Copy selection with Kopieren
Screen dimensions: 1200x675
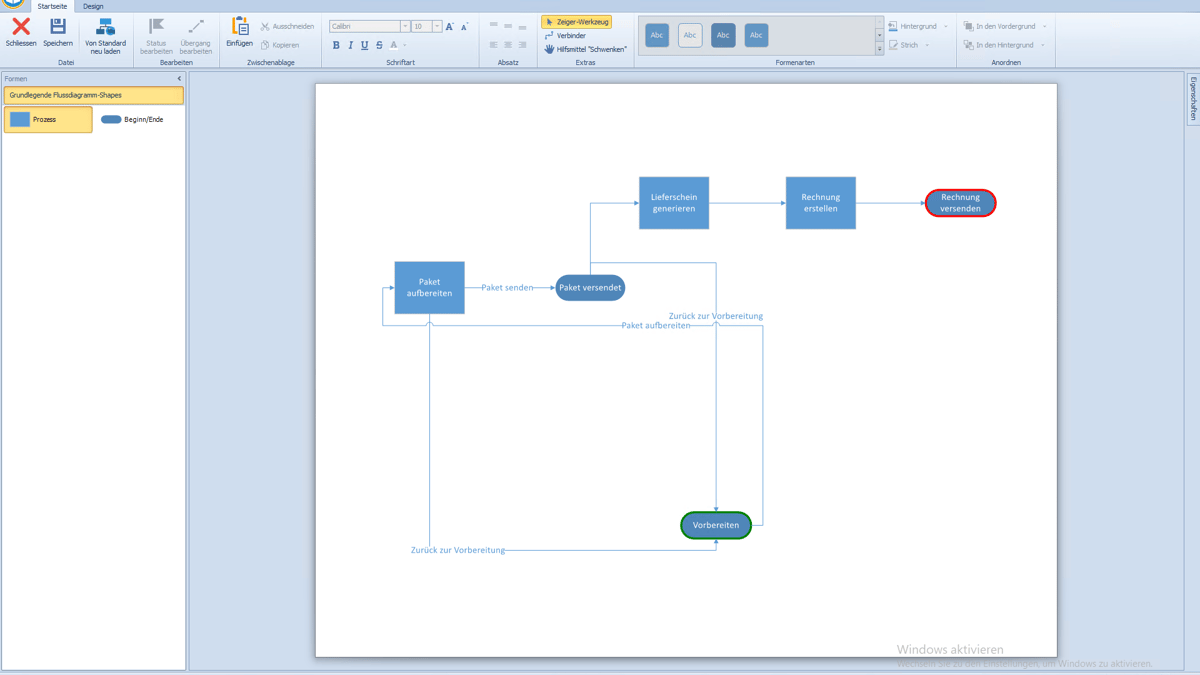tap(280, 45)
